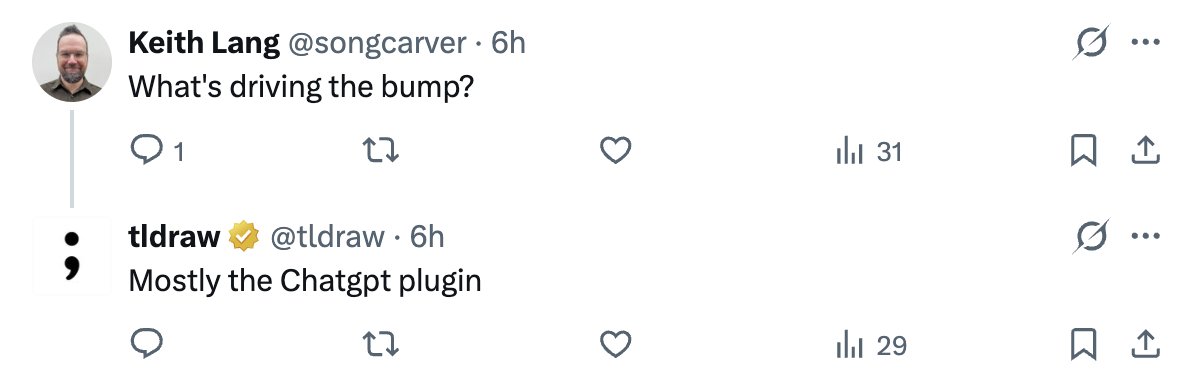Share the tldraw tweet

coord(1144,345)
